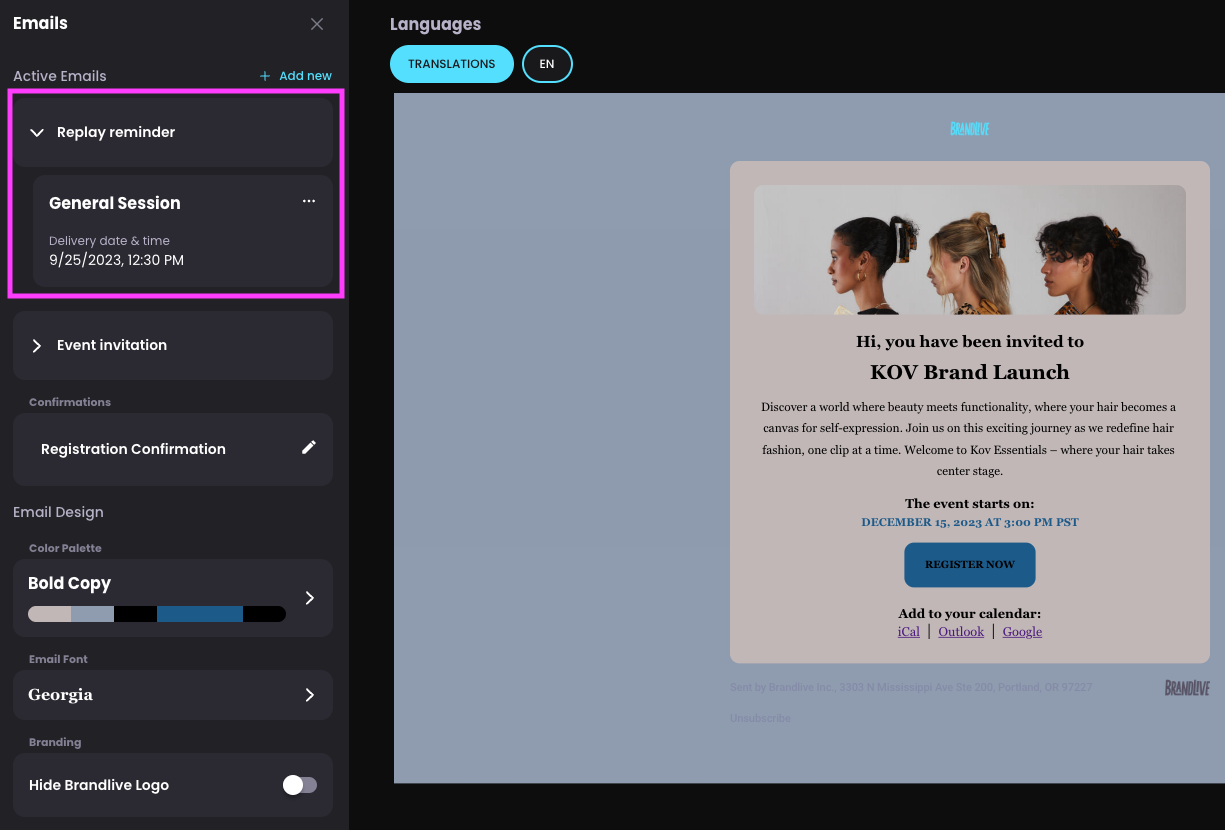The width and height of the screenshot is (1225, 830).
Task: Expand the Event invitation section
Action: point(37,345)
